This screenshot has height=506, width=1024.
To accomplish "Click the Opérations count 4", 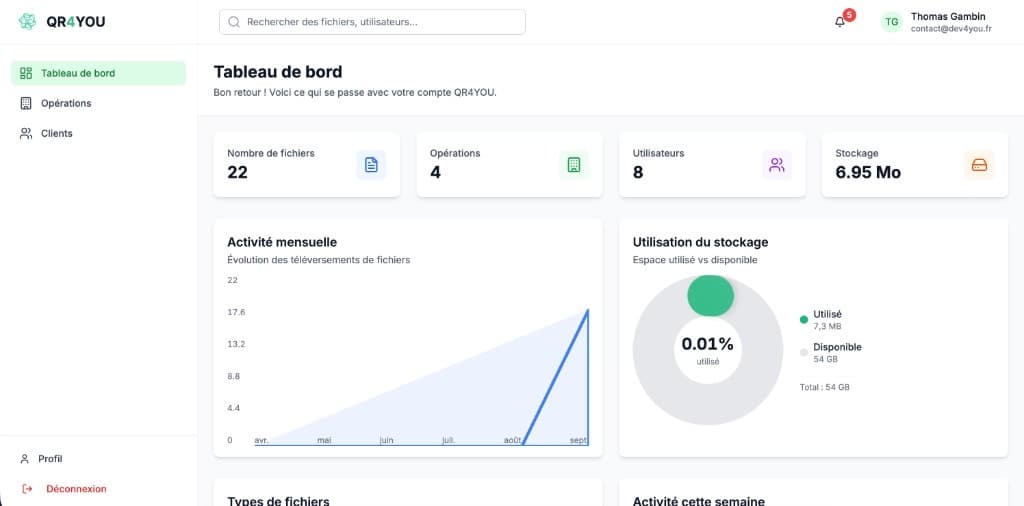I will pyautogui.click(x=435, y=172).
